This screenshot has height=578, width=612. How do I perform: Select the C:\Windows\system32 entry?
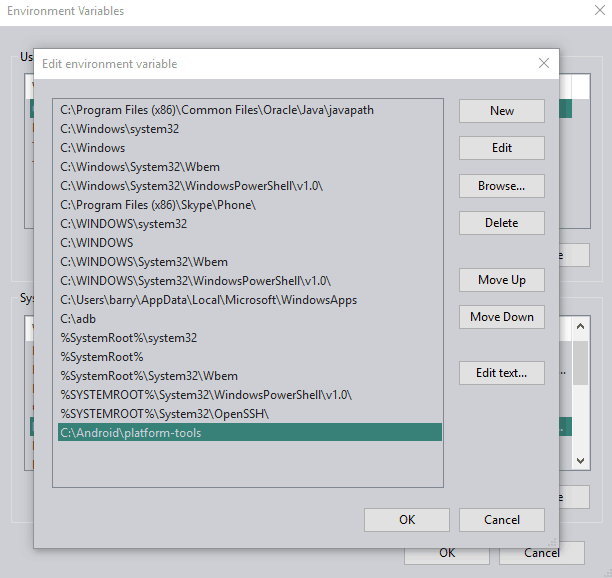[x=250, y=129]
